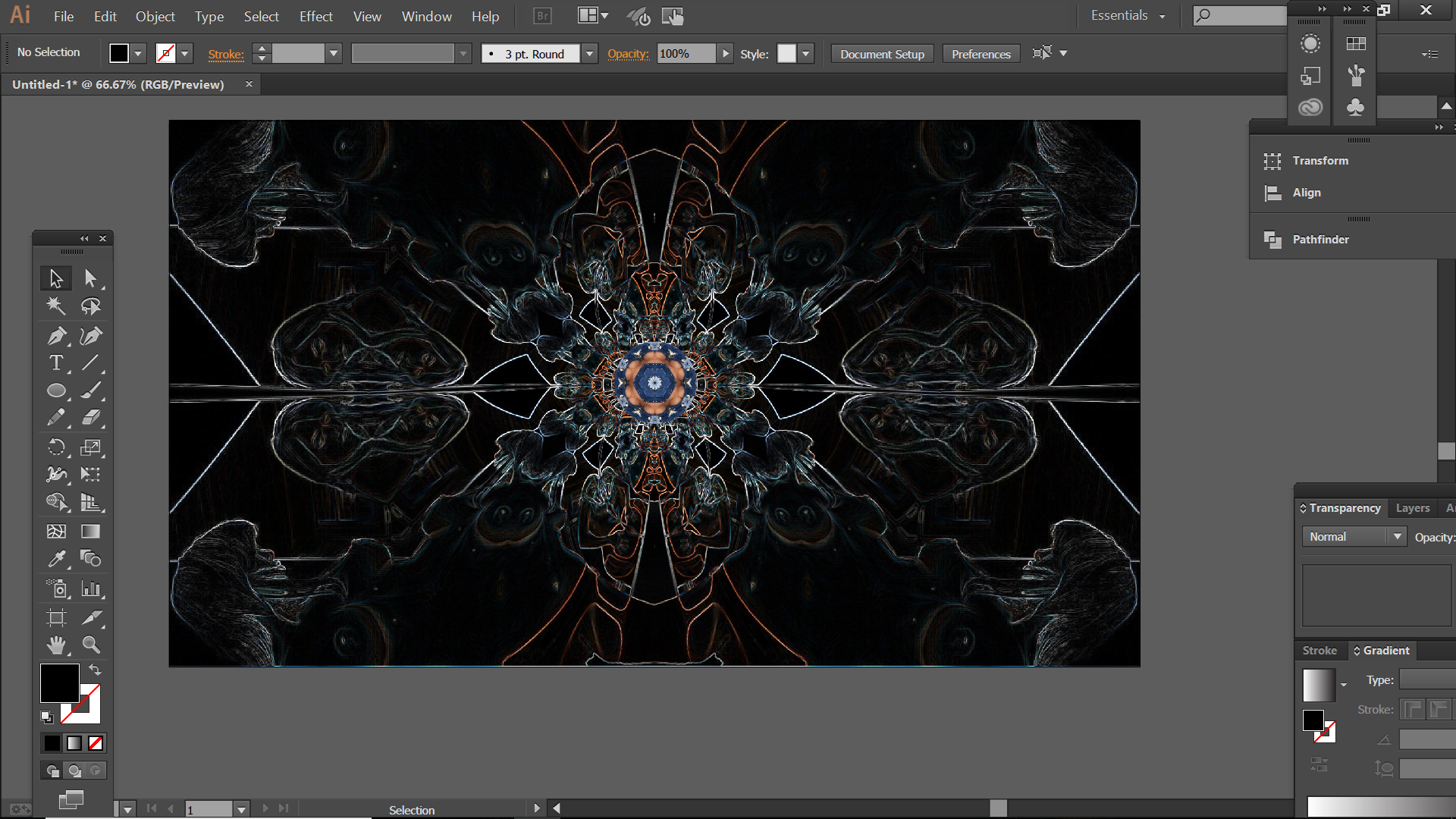
Task: Open the Object menu
Action: tap(155, 16)
